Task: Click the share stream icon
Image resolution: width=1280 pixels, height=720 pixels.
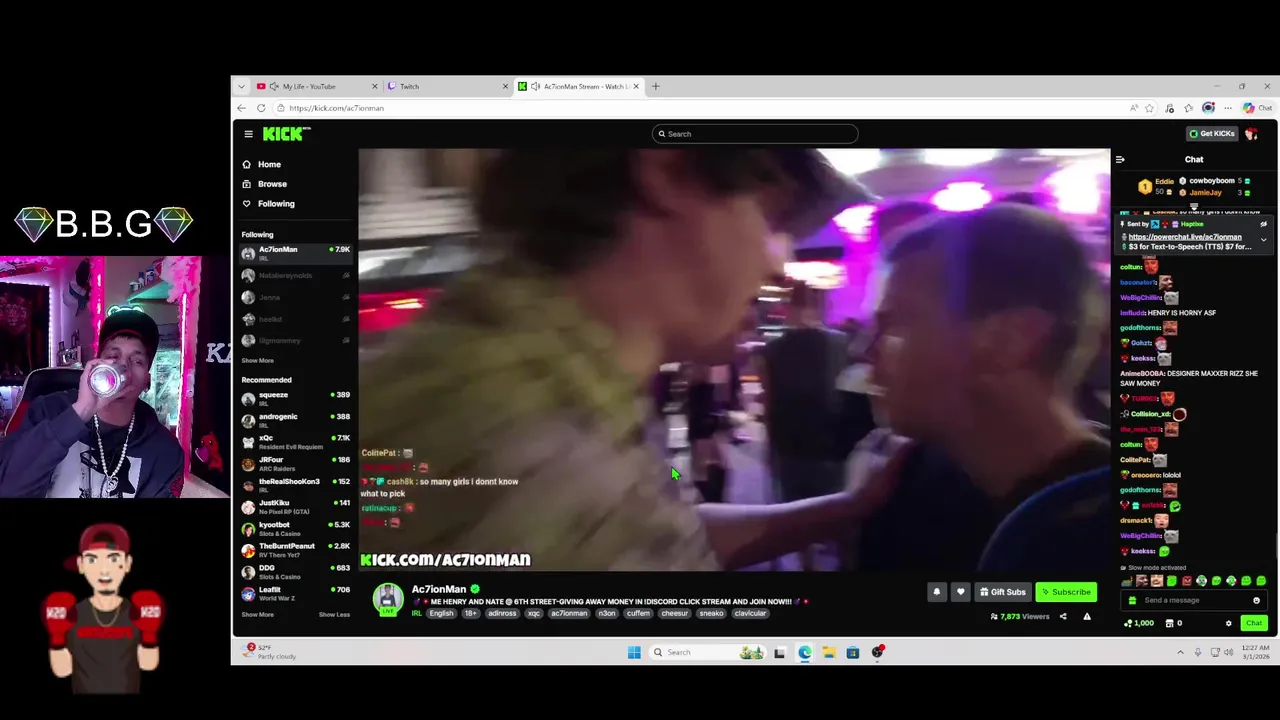Action: (x=1063, y=617)
